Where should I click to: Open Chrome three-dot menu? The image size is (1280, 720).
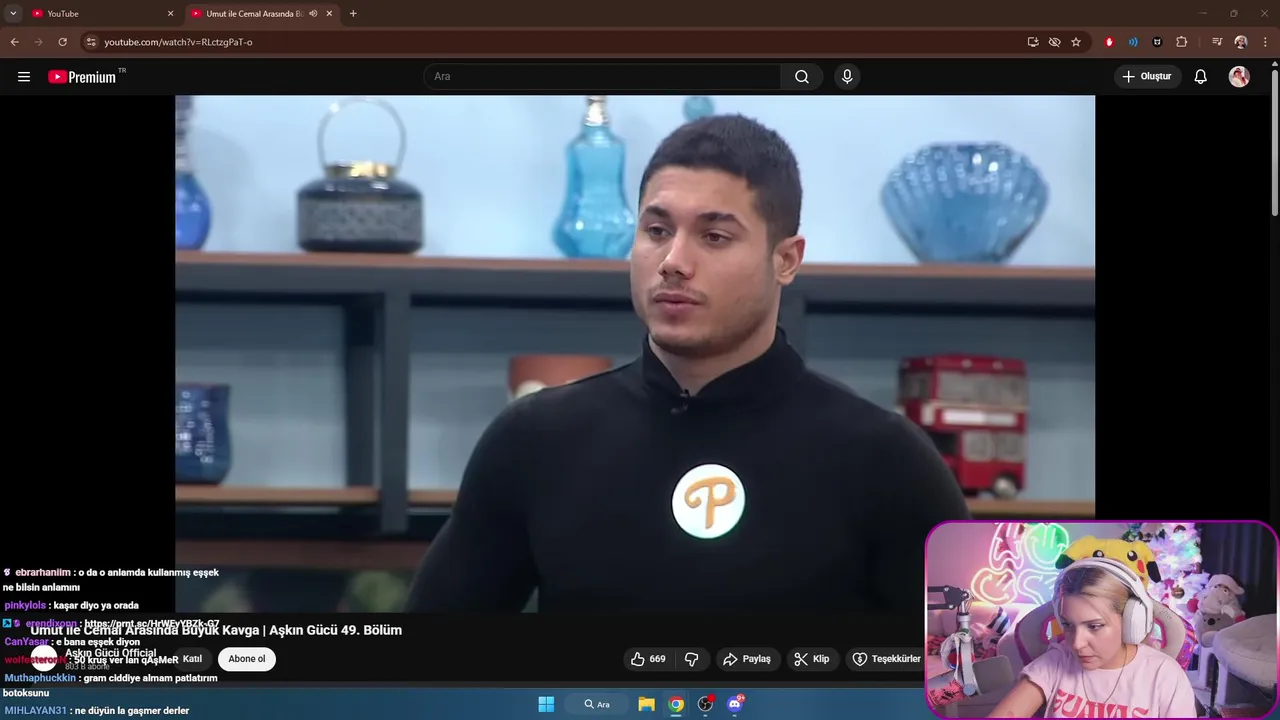(x=1265, y=42)
